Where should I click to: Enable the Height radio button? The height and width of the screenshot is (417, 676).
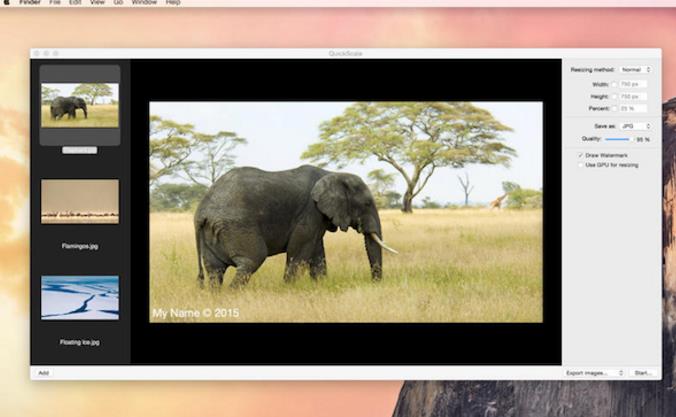pos(615,96)
